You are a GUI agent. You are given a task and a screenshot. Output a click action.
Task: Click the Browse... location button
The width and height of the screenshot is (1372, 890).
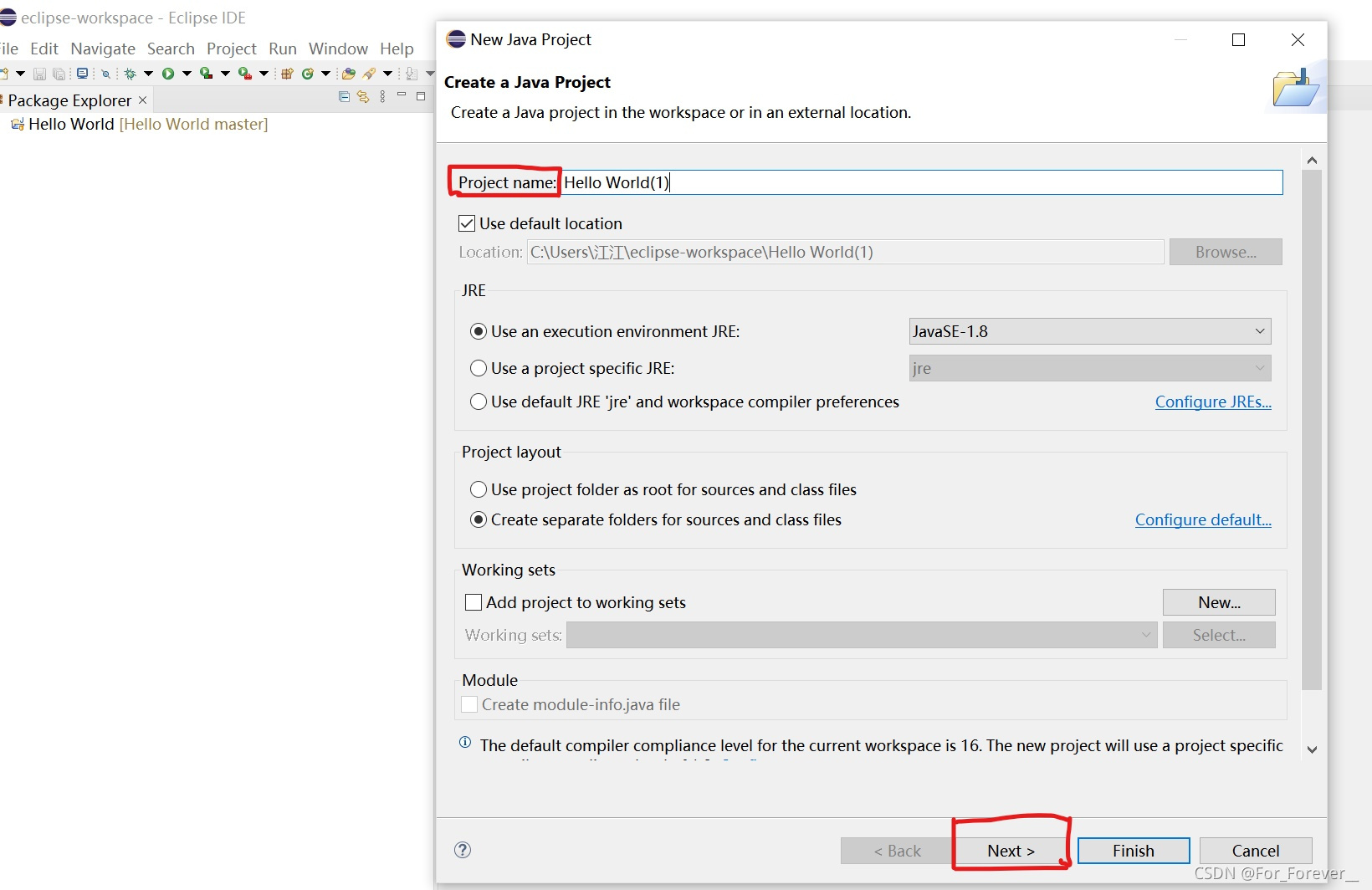coord(1226,252)
